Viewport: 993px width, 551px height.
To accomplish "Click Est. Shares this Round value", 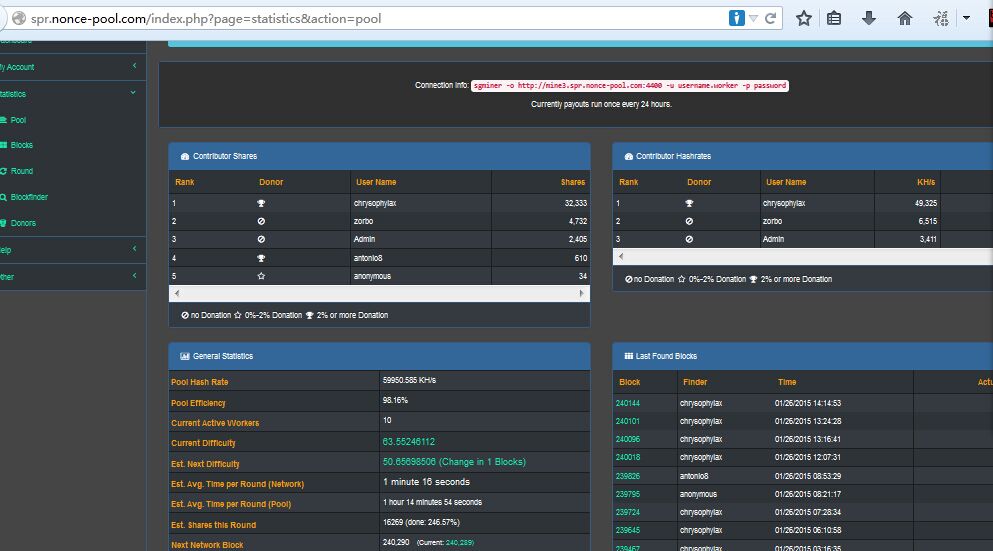I will tap(421, 522).
